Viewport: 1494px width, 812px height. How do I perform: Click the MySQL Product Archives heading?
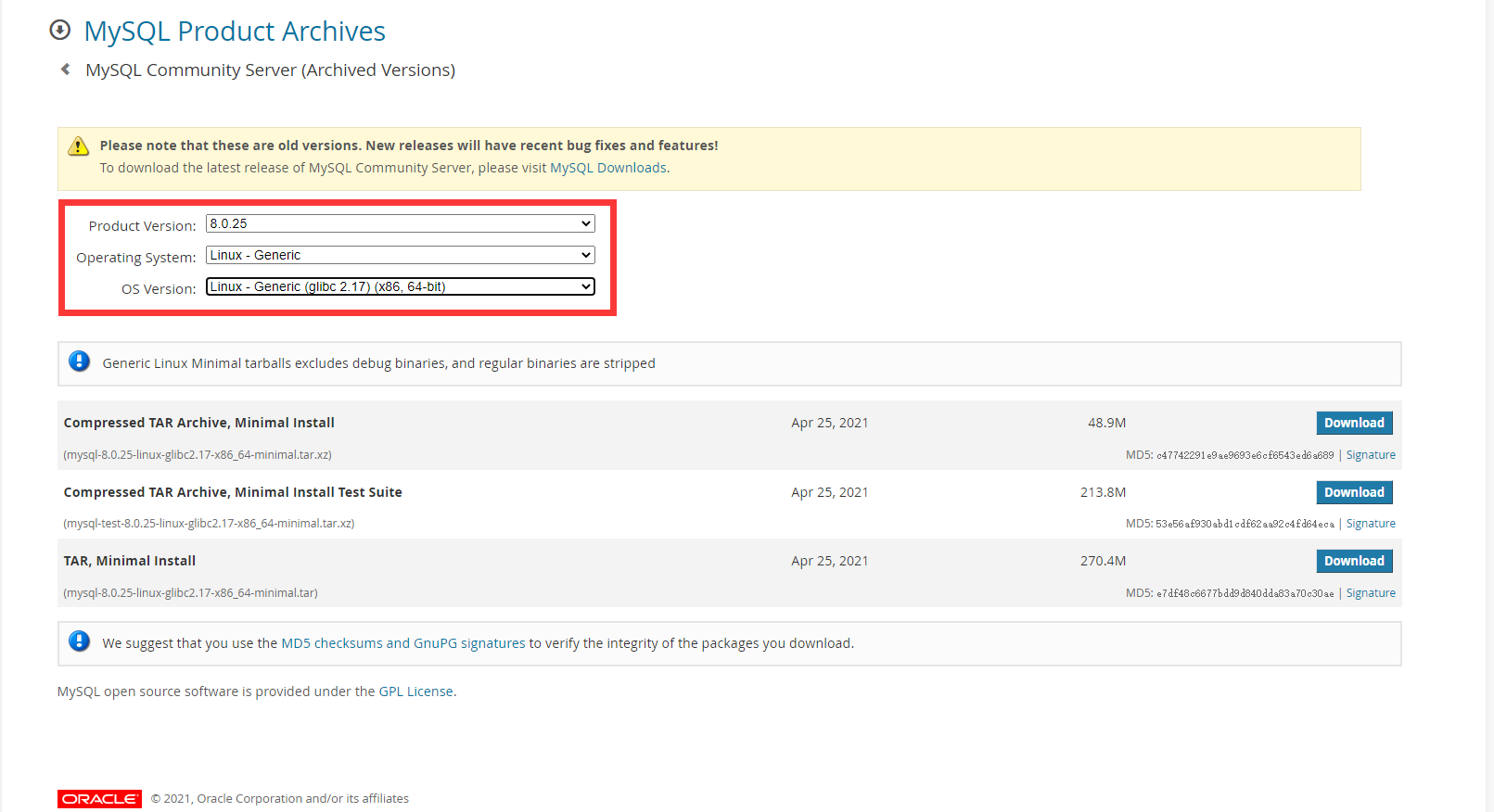pyautogui.click(x=235, y=32)
